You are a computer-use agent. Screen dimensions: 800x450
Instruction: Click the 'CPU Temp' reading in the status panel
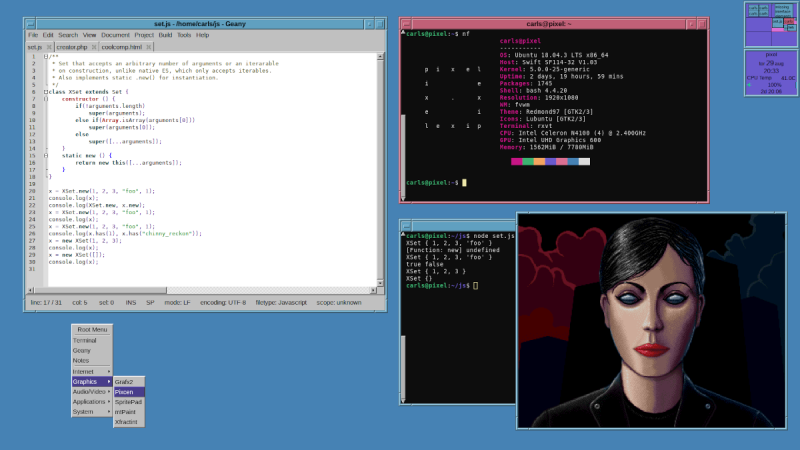click(771, 78)
